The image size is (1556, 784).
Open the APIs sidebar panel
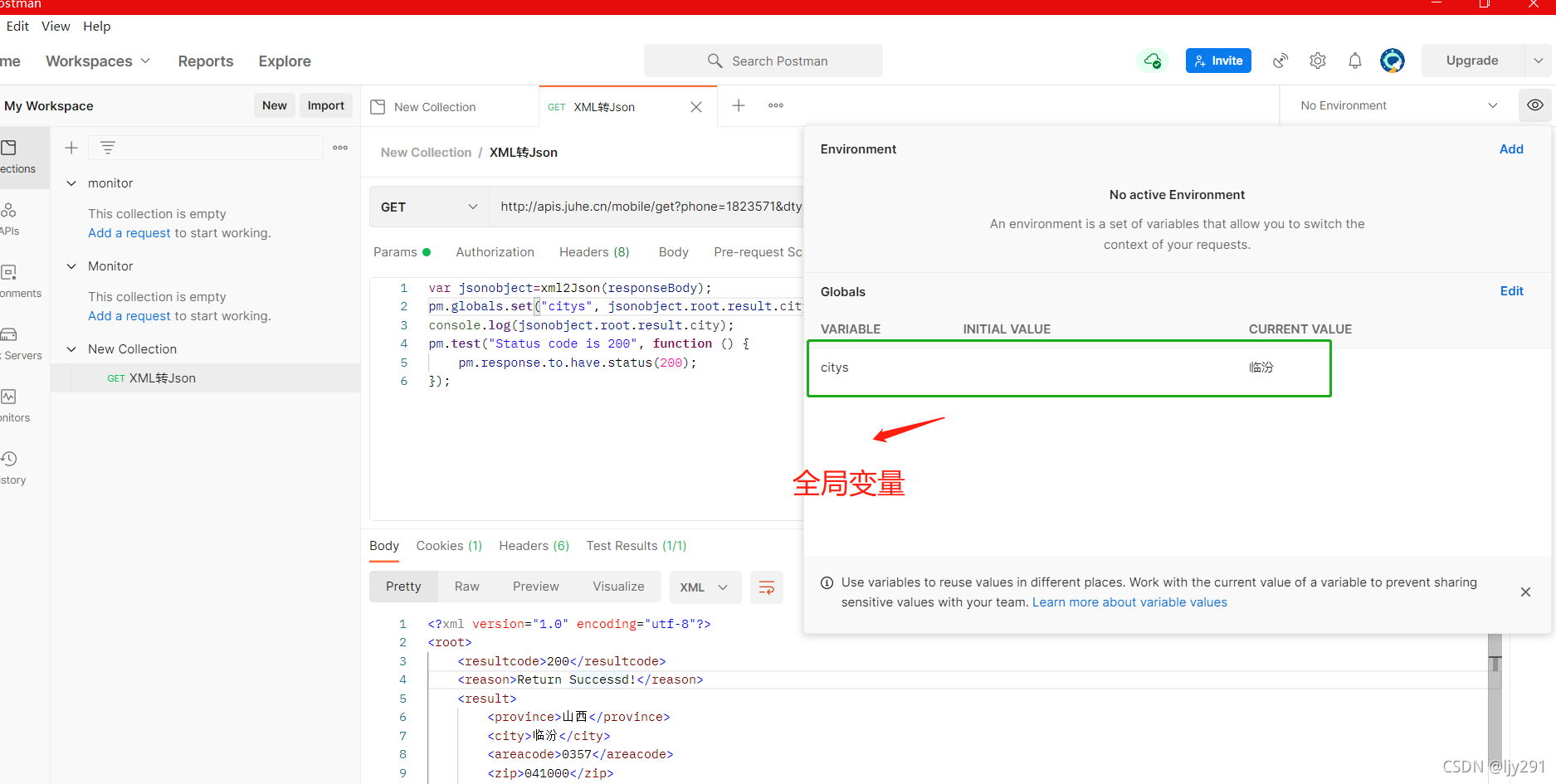pos(9,212)
